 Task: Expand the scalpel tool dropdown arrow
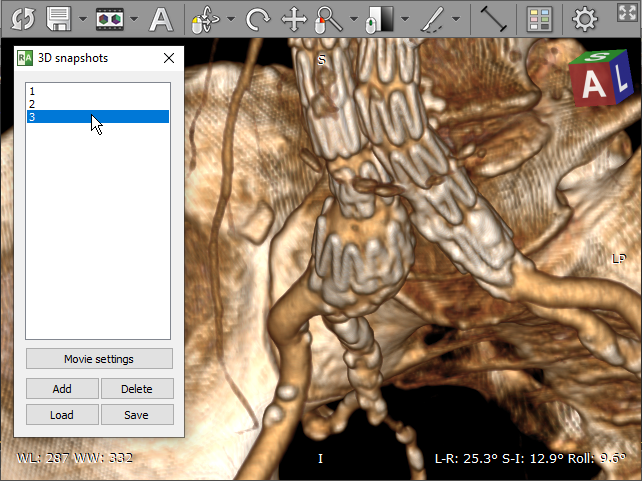click(456, 19)
